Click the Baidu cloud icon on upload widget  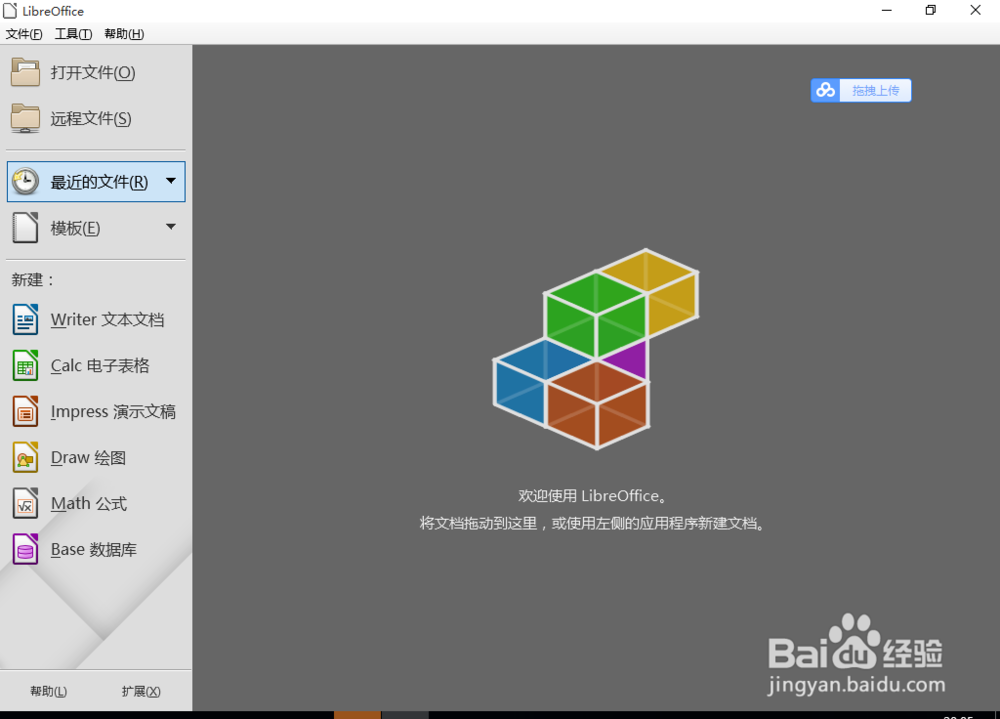point(825,90)
